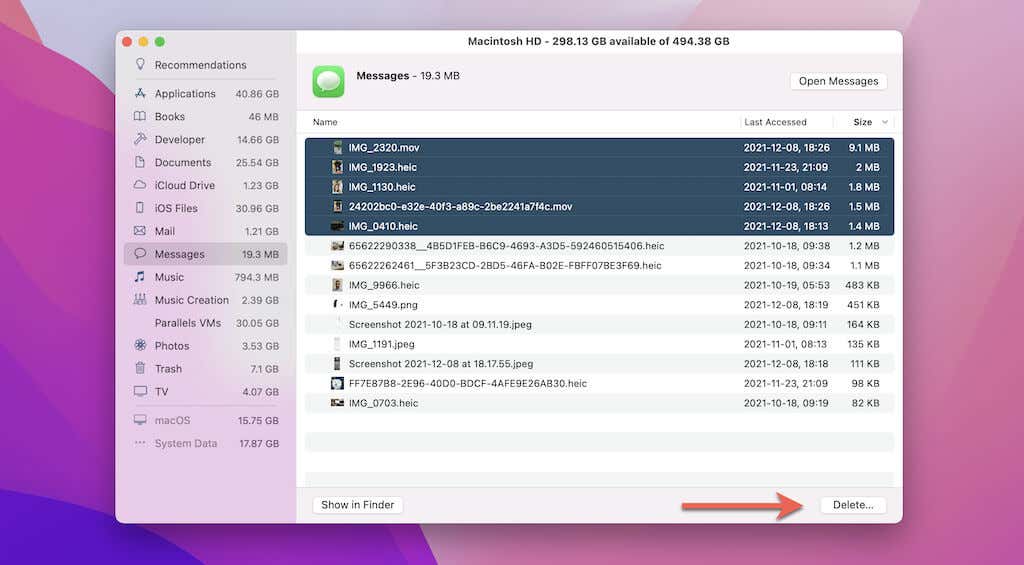Viewport: 1024px width, 565px height.
Task: Sort list by Name column header
Action: coord(326,122)
